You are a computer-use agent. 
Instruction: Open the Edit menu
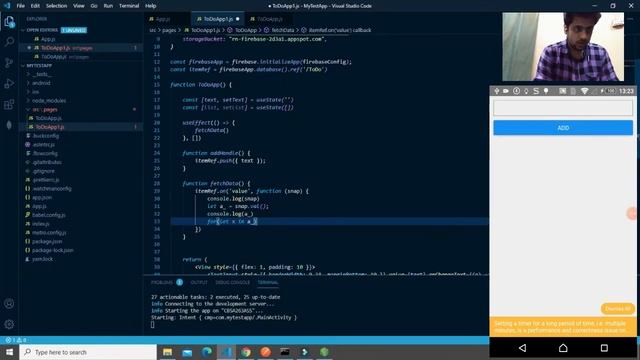(35, 6)
